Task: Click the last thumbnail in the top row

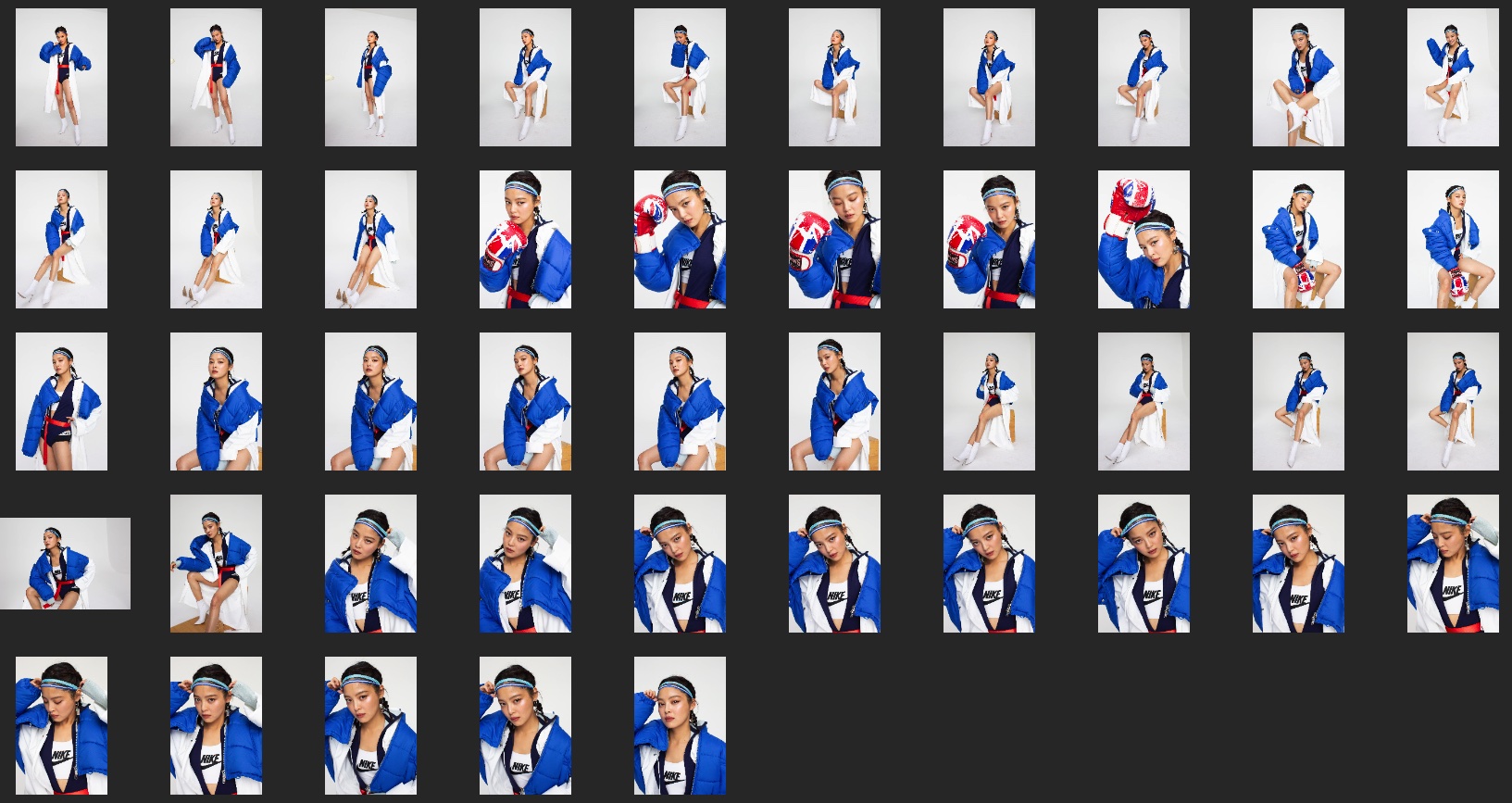Action: point(1453,78)
